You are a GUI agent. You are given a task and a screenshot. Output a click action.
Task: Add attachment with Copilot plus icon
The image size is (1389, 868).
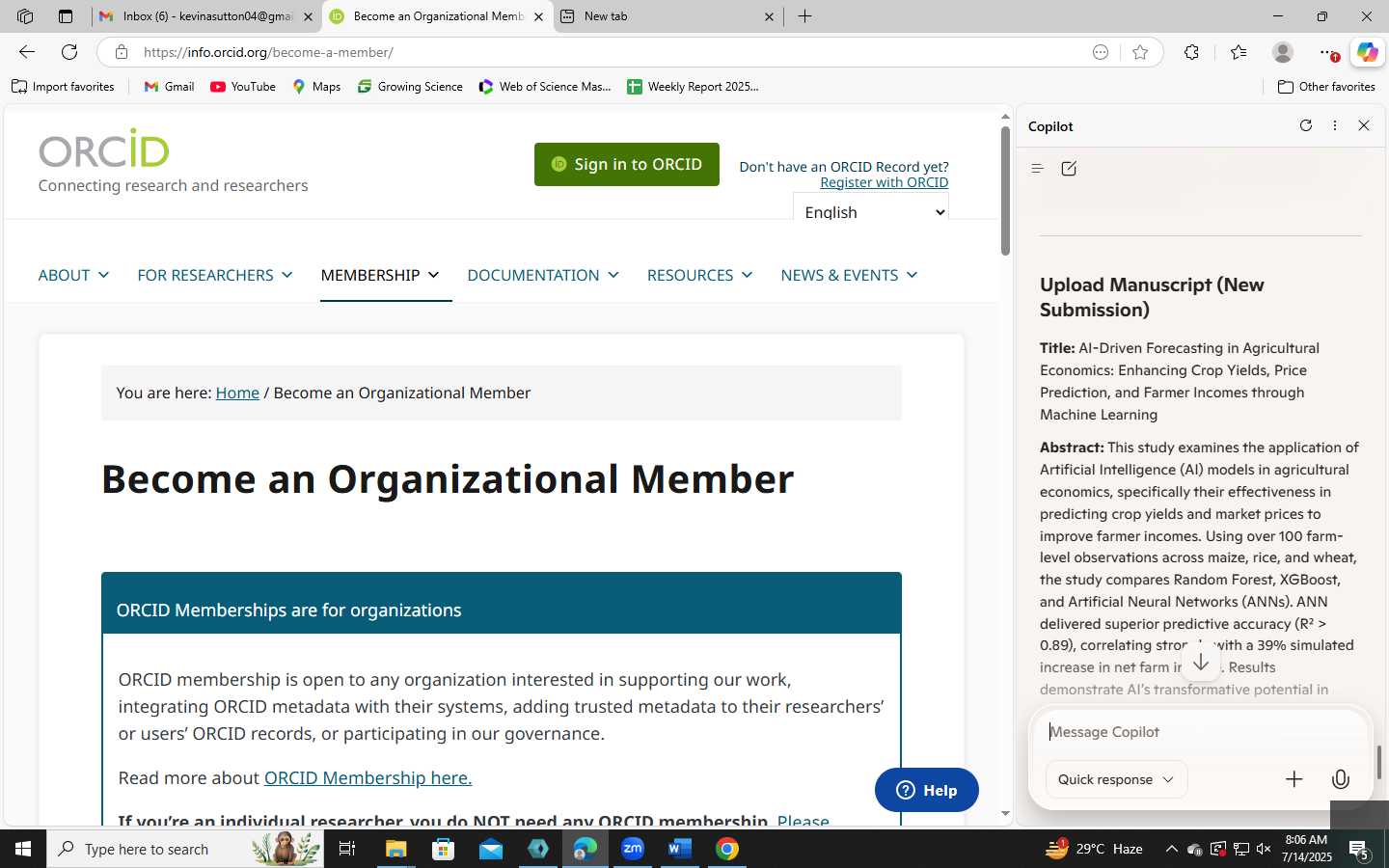pos(1294,779)
